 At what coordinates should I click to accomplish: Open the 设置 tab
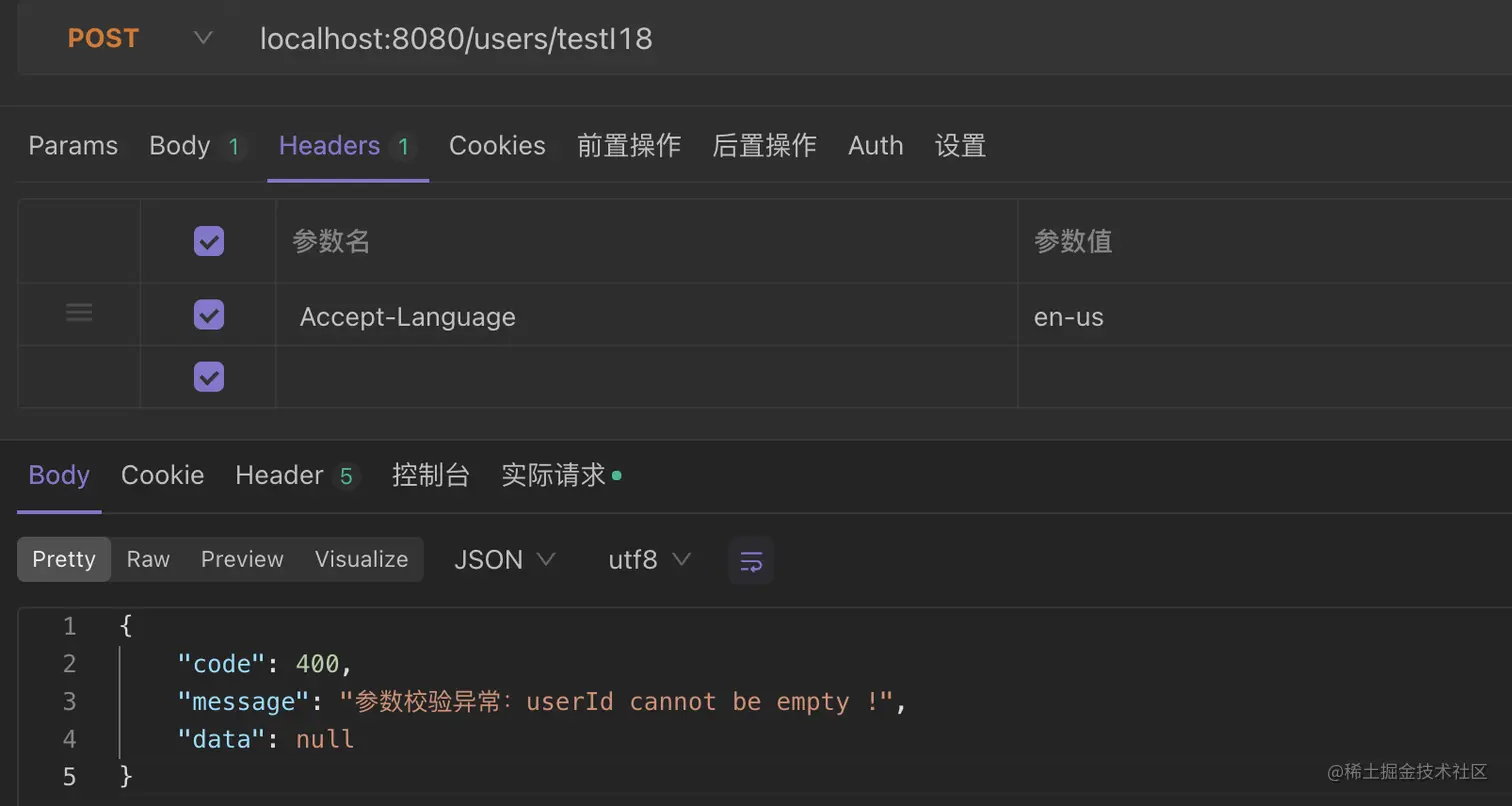click(961, 146)
